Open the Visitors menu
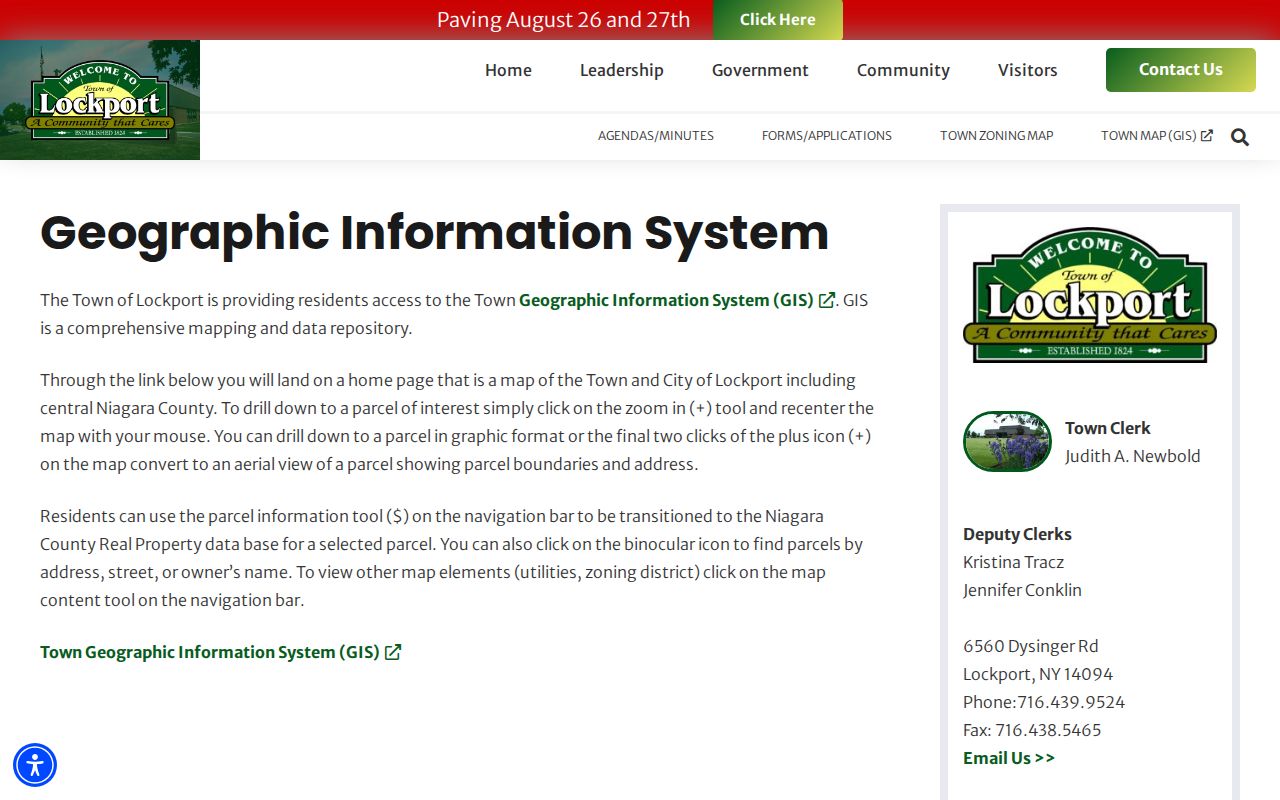Viewport: 1280px width, 800px height. pos(1028,70)
